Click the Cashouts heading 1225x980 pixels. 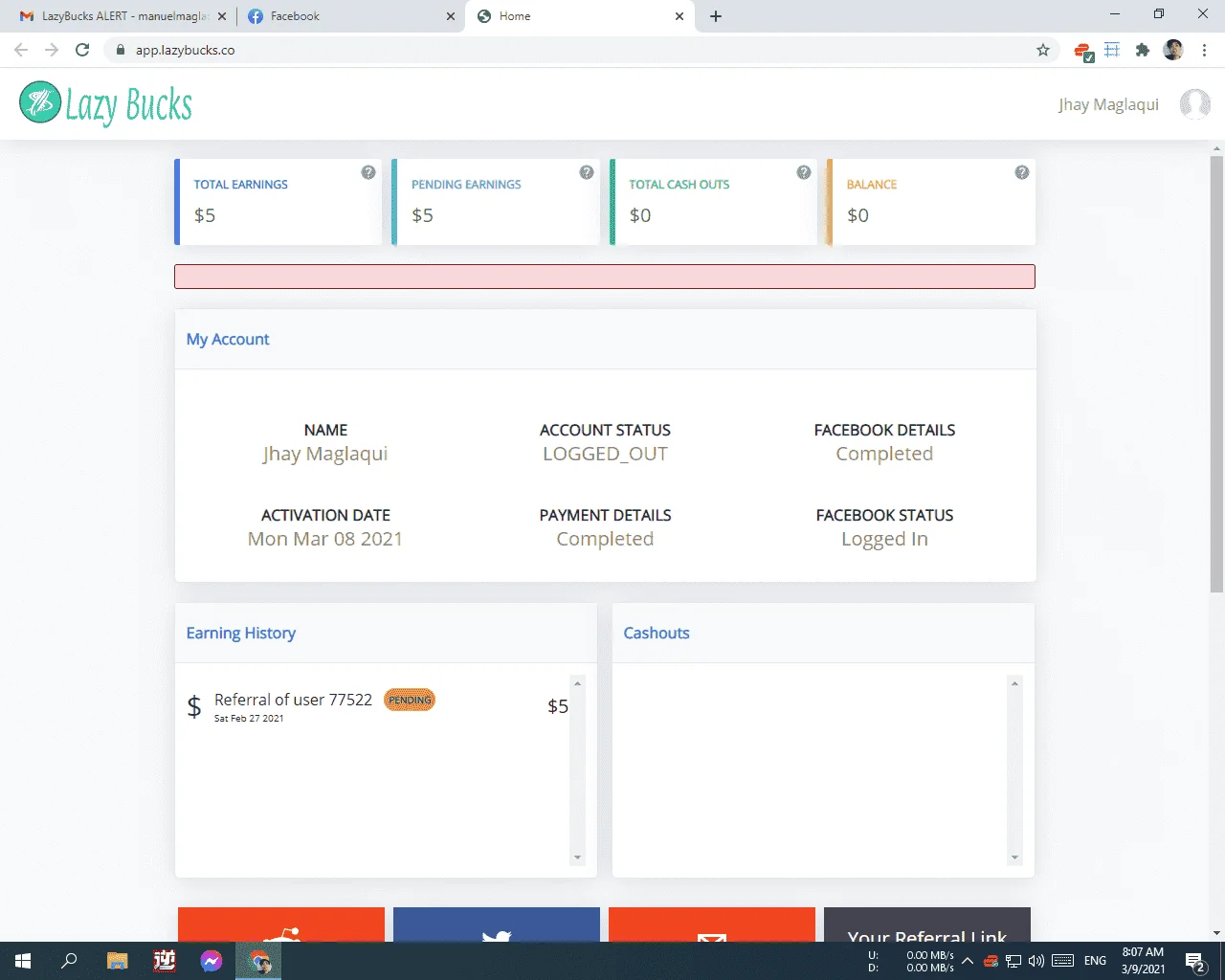(x=657, y=633)
